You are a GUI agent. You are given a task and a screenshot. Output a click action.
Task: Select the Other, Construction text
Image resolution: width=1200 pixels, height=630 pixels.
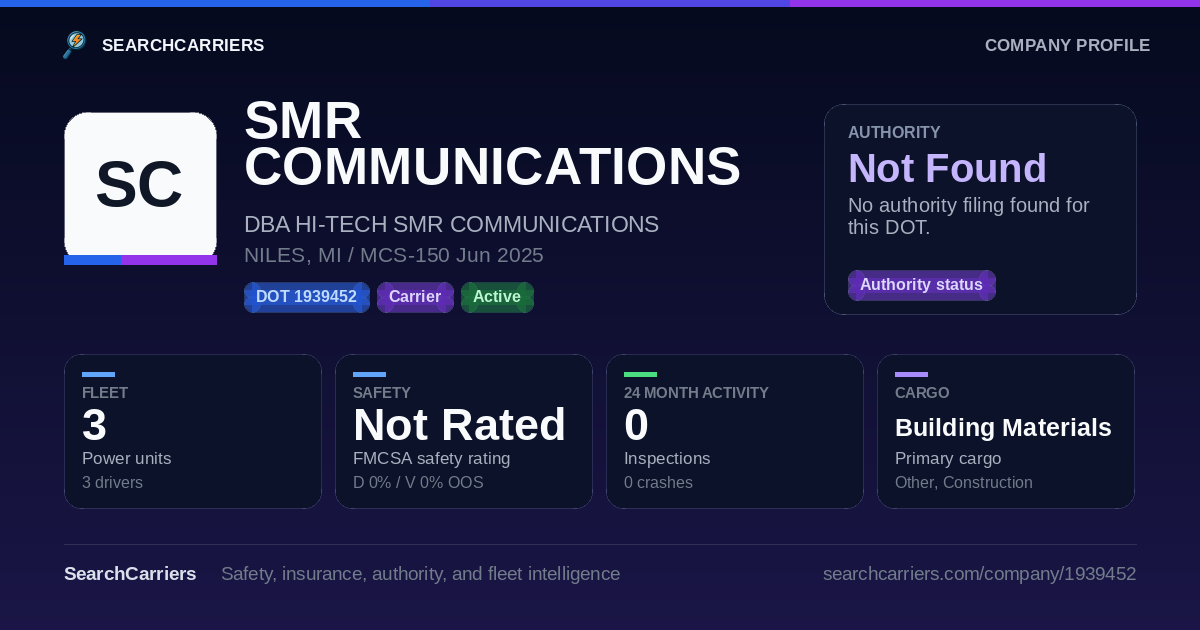pos(964,483)
